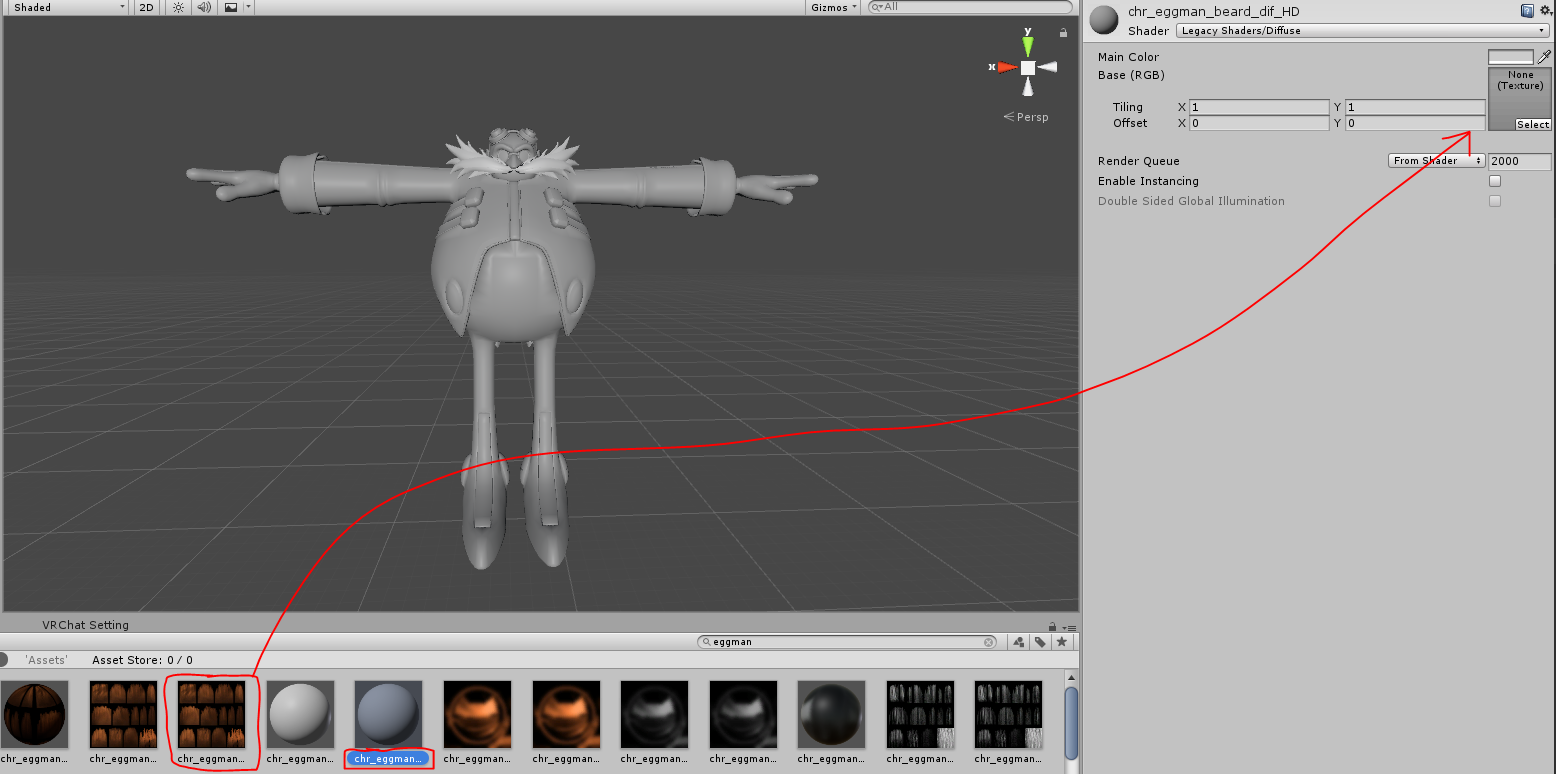The height and width of the screenshot is (774, 1556).
Task: Click the Project search field with eggman
Action: 848,642
